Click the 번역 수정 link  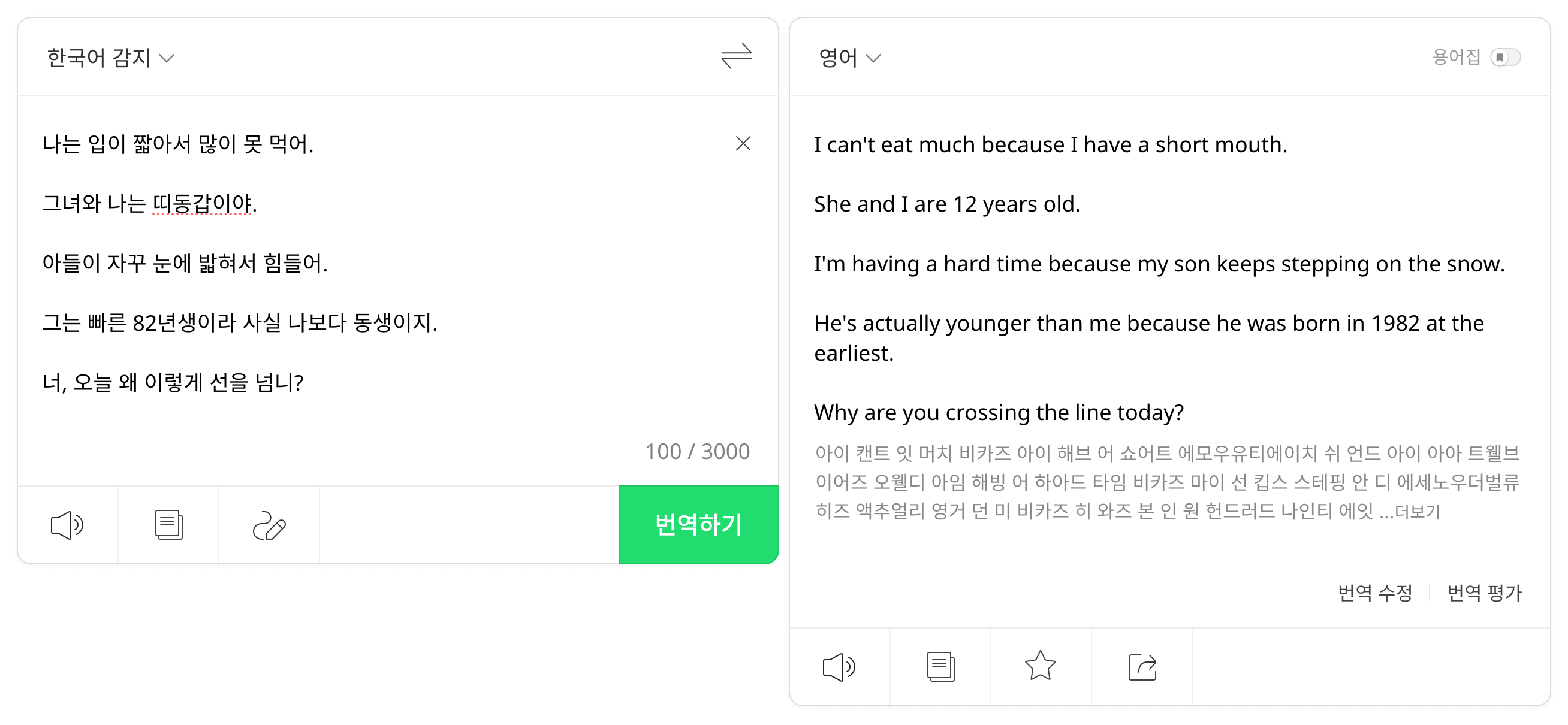(x=1374, y=593)
